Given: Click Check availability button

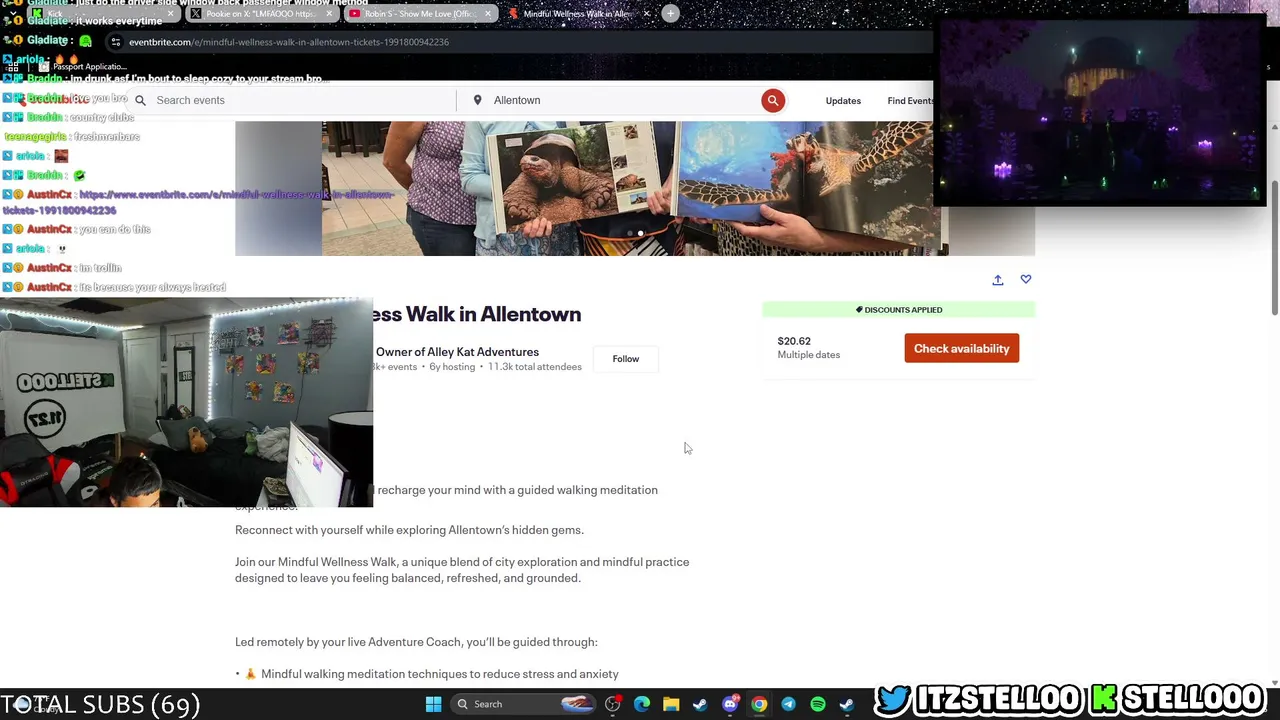Looking at the screenshot, I should pos(962,348).
